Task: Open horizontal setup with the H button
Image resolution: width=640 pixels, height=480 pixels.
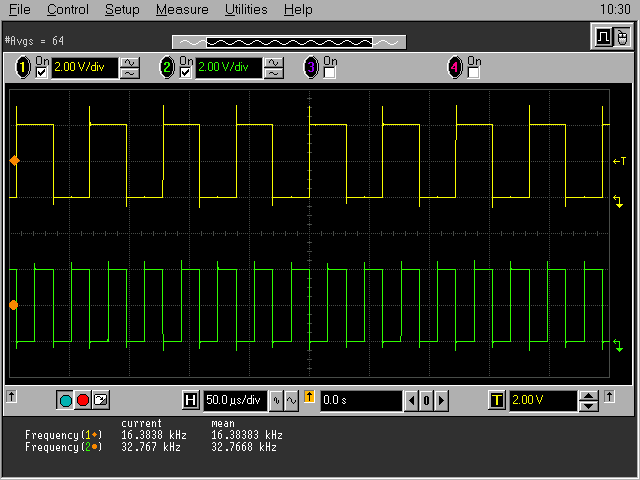Action: click(191, 401)
